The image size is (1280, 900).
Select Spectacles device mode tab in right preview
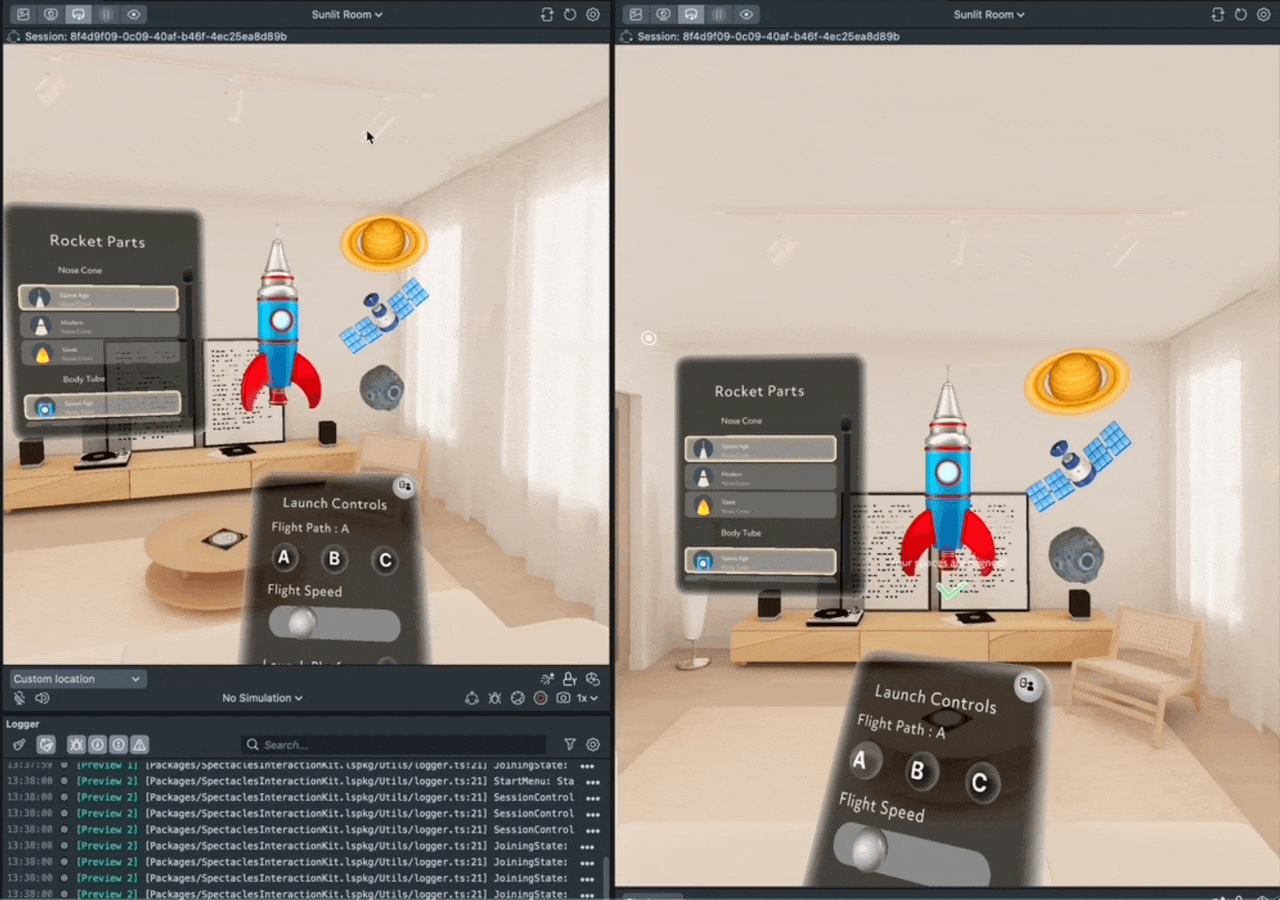tap(691, 15)
